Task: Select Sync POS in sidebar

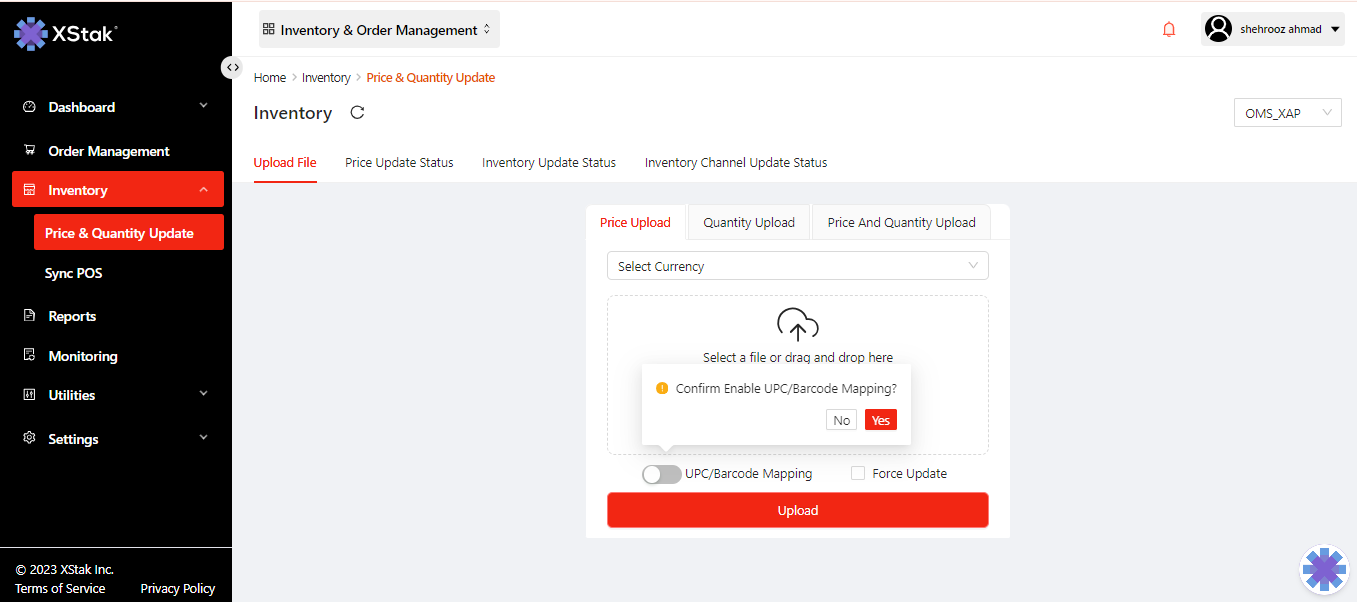Action: [74, 273]
